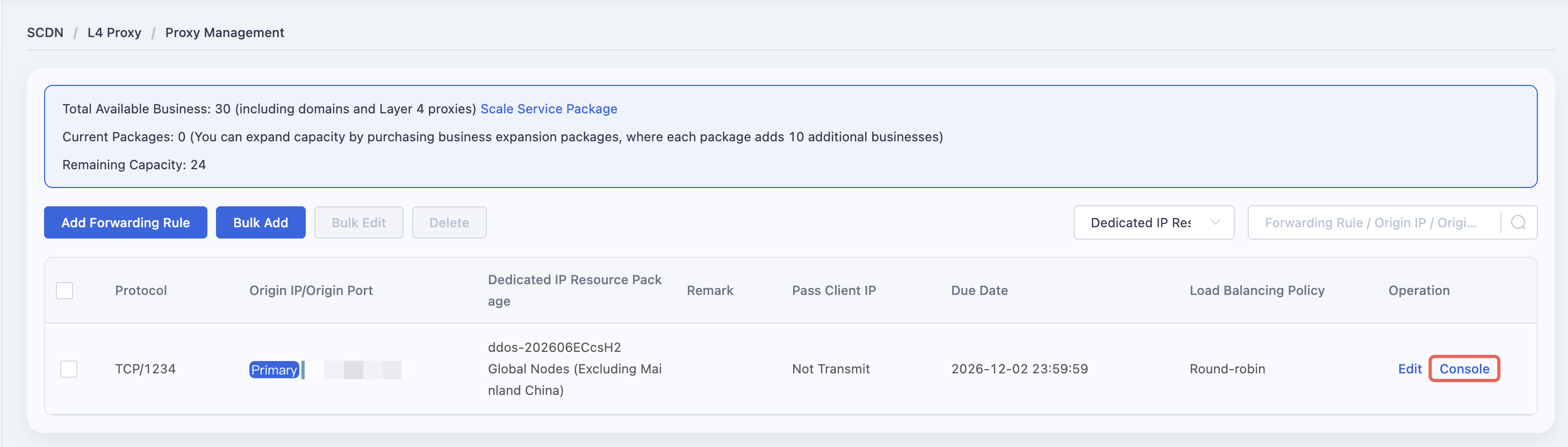Click Load Balancing Policy column header
The height and width of the screenshot is (447, 1568).
[x=1257, y=291]
